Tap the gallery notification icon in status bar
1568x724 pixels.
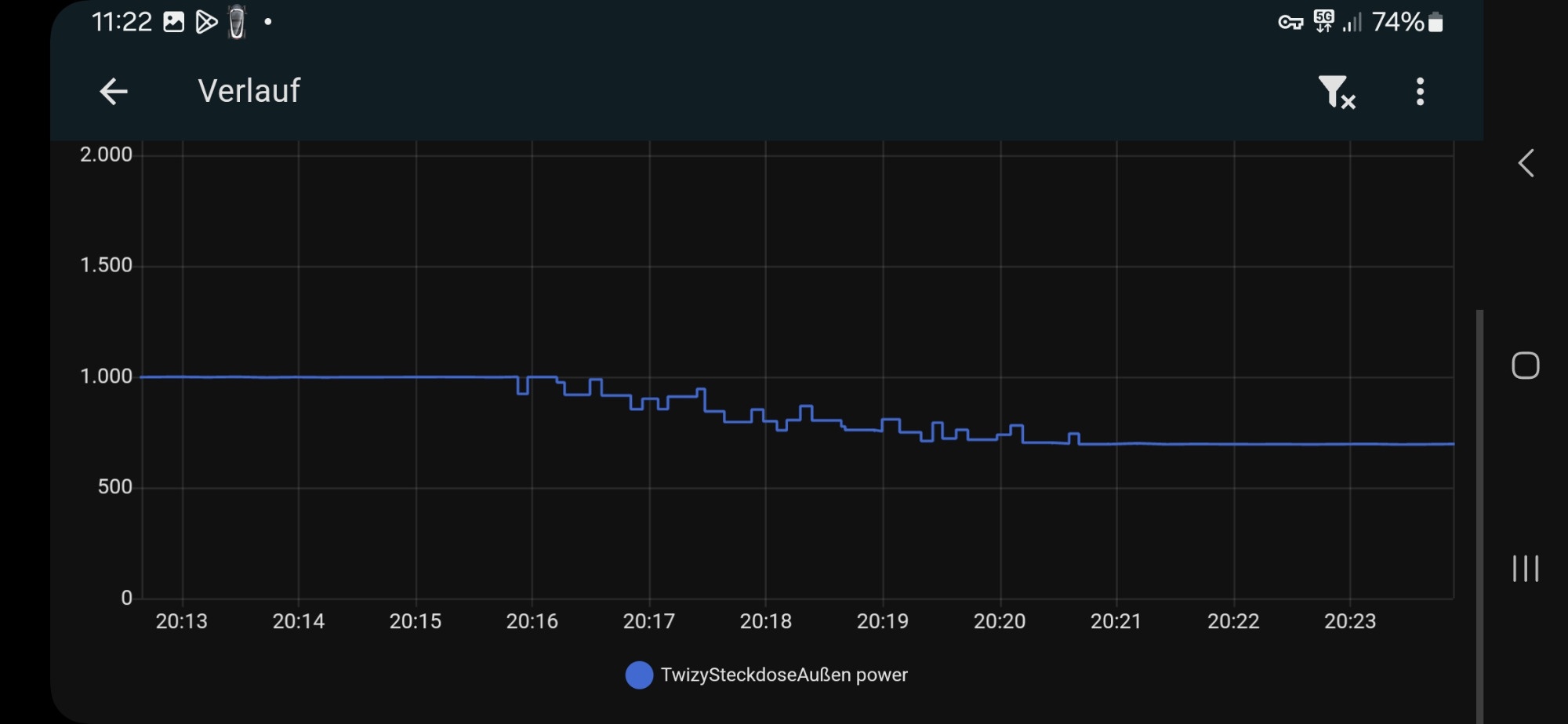[x=173, y=22]
